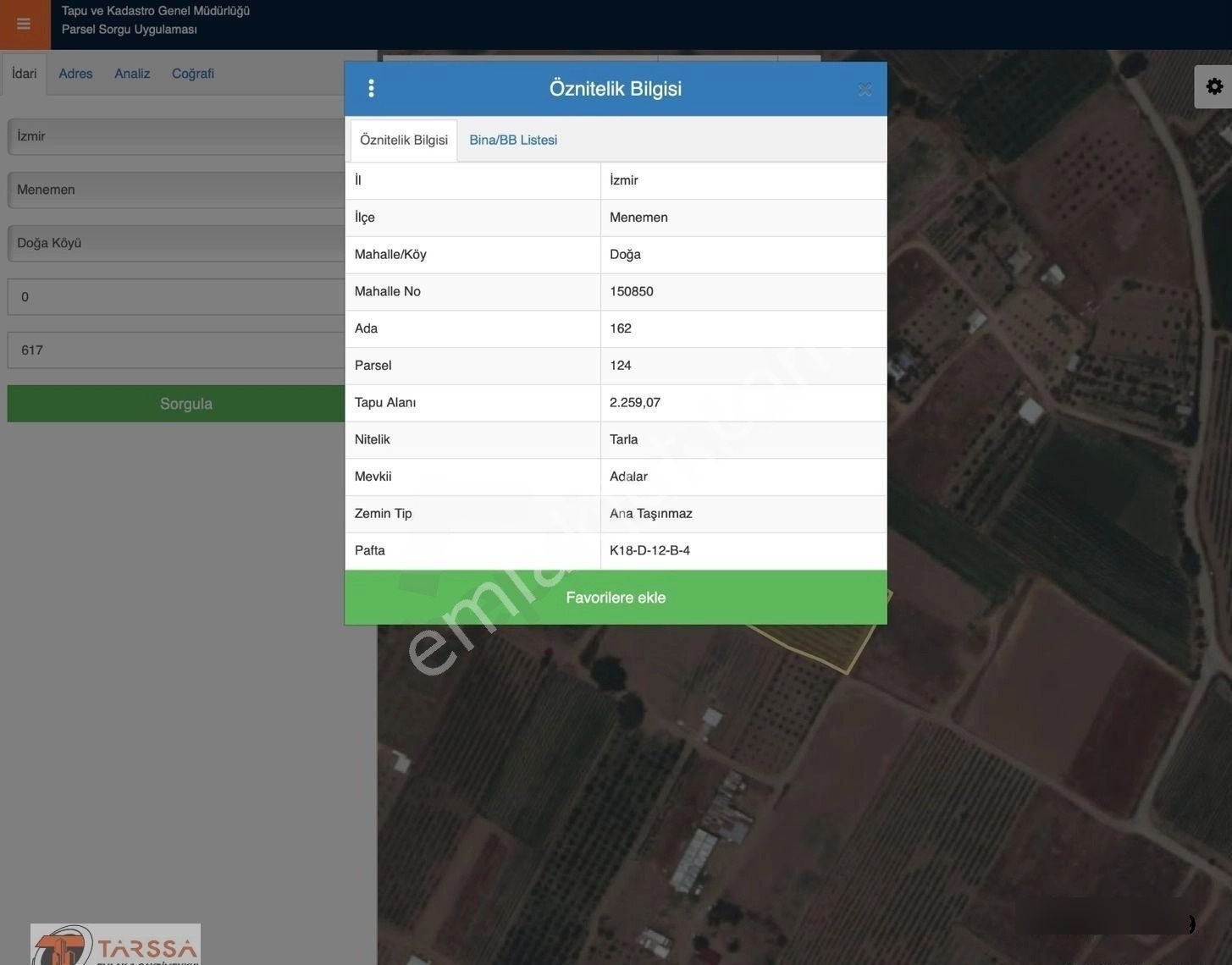Screen dimensions: 1232x965
Task: Switch to the Adres tab
Action: click(75, 74)
